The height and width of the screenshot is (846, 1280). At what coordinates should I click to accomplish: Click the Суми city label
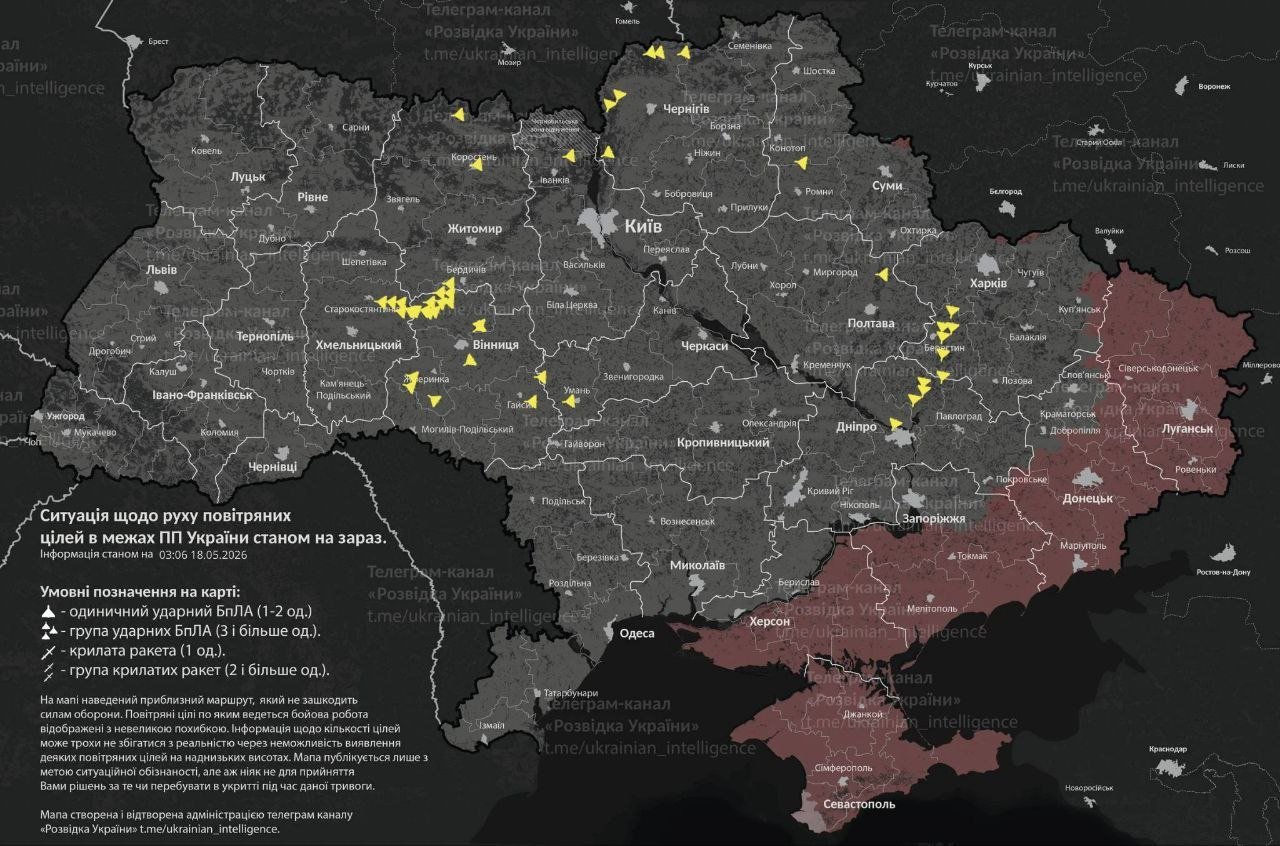886,186
